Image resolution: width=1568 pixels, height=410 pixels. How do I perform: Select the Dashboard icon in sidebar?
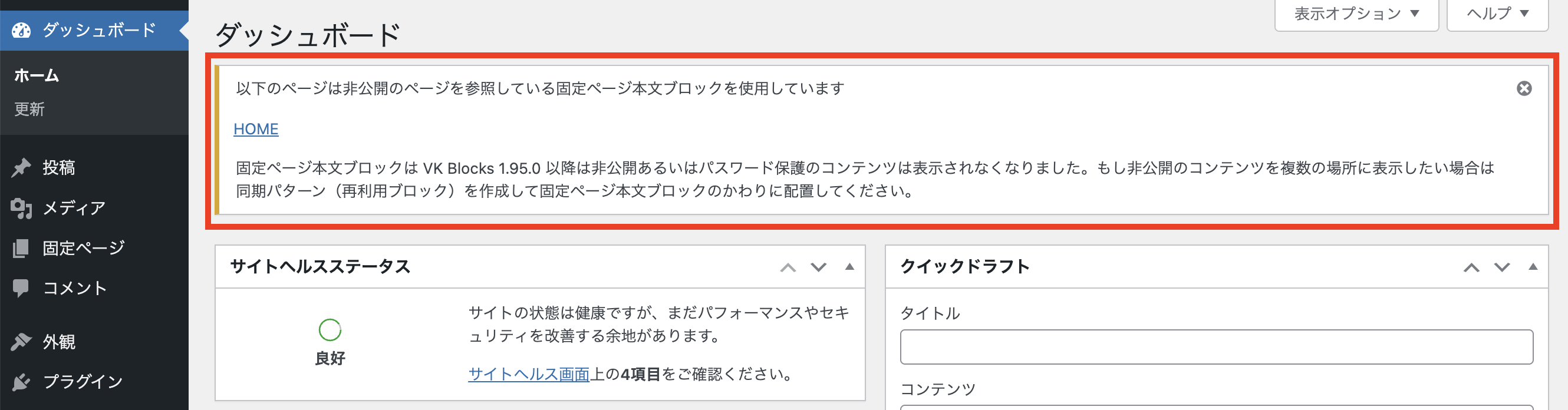pyautogui.click(x=22, y=29)
